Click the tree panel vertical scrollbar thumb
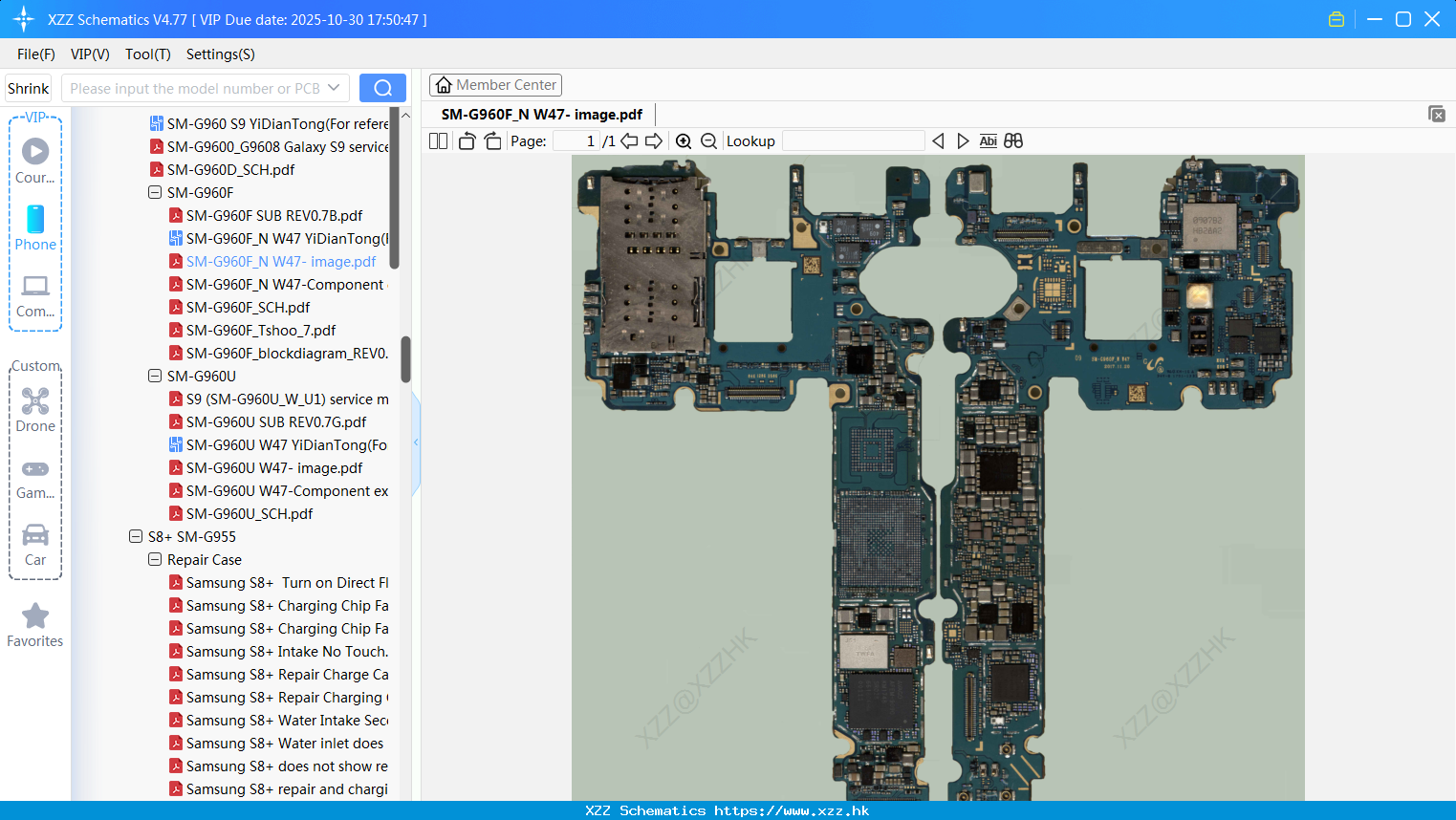Screen dimensions: 1456x820 click(405, 359)
